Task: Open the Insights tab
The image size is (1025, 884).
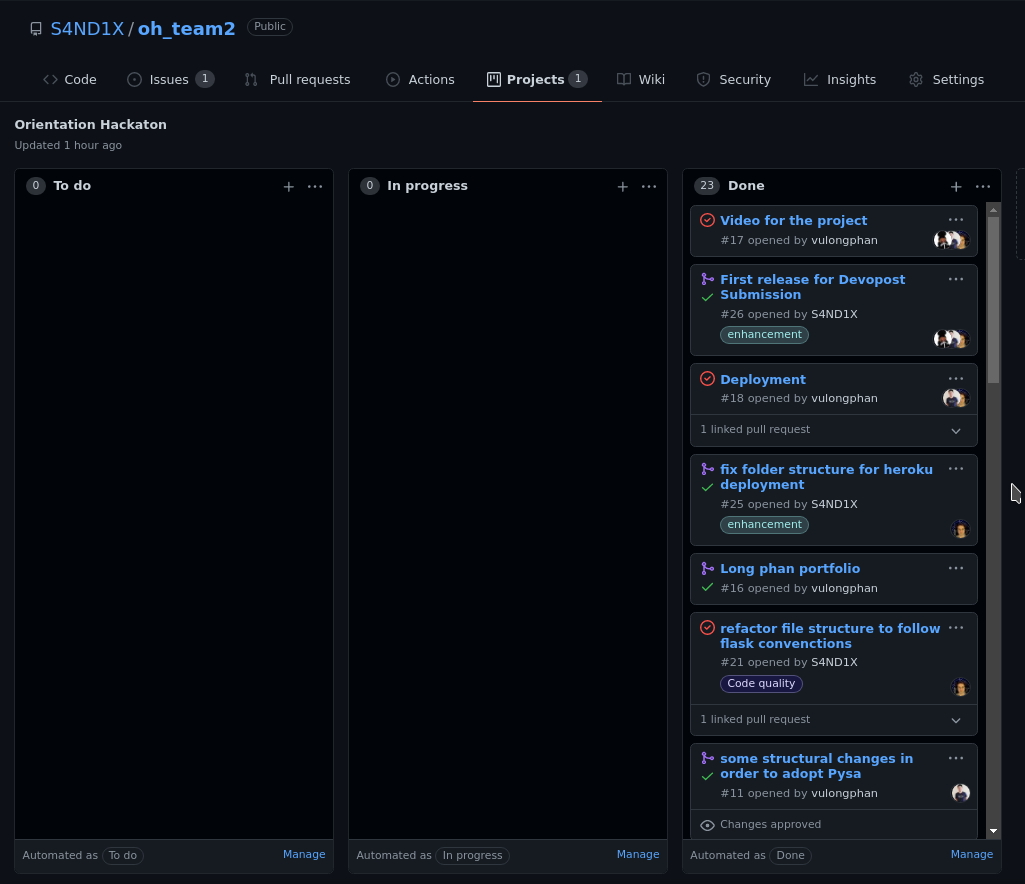Action: click(839, 80)
